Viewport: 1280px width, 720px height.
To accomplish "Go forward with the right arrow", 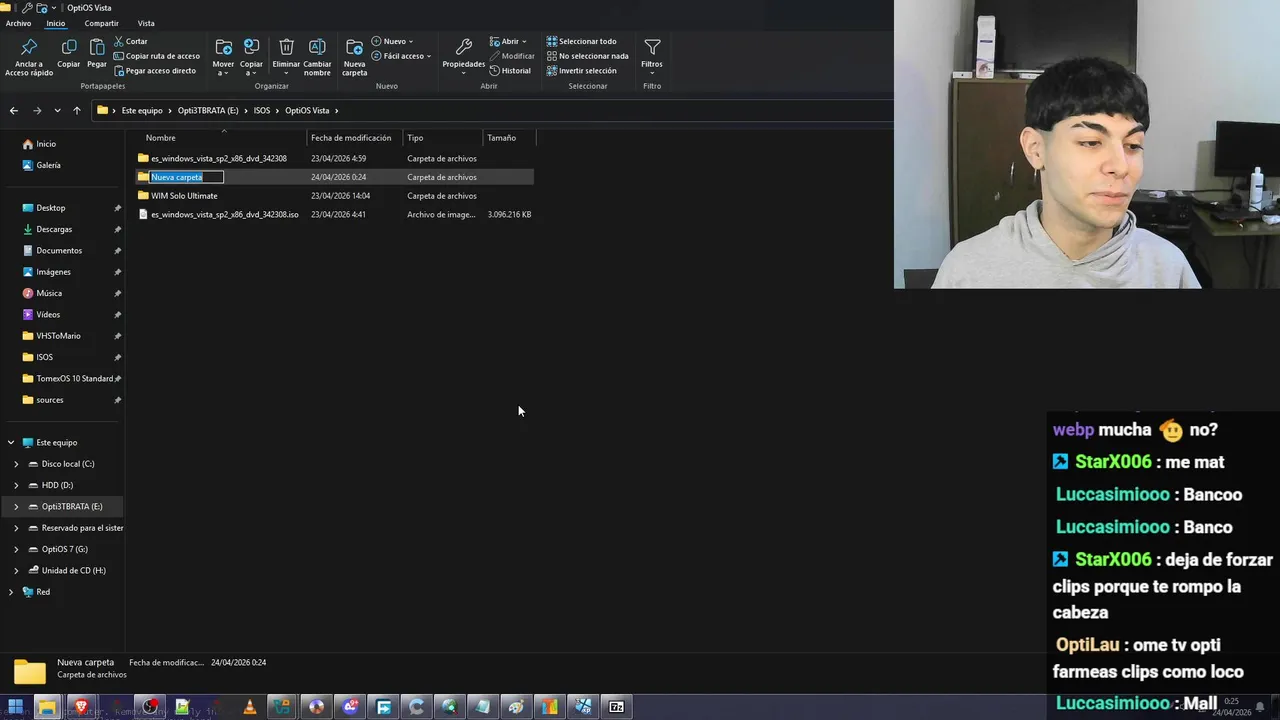I will [x=37, y=110].
